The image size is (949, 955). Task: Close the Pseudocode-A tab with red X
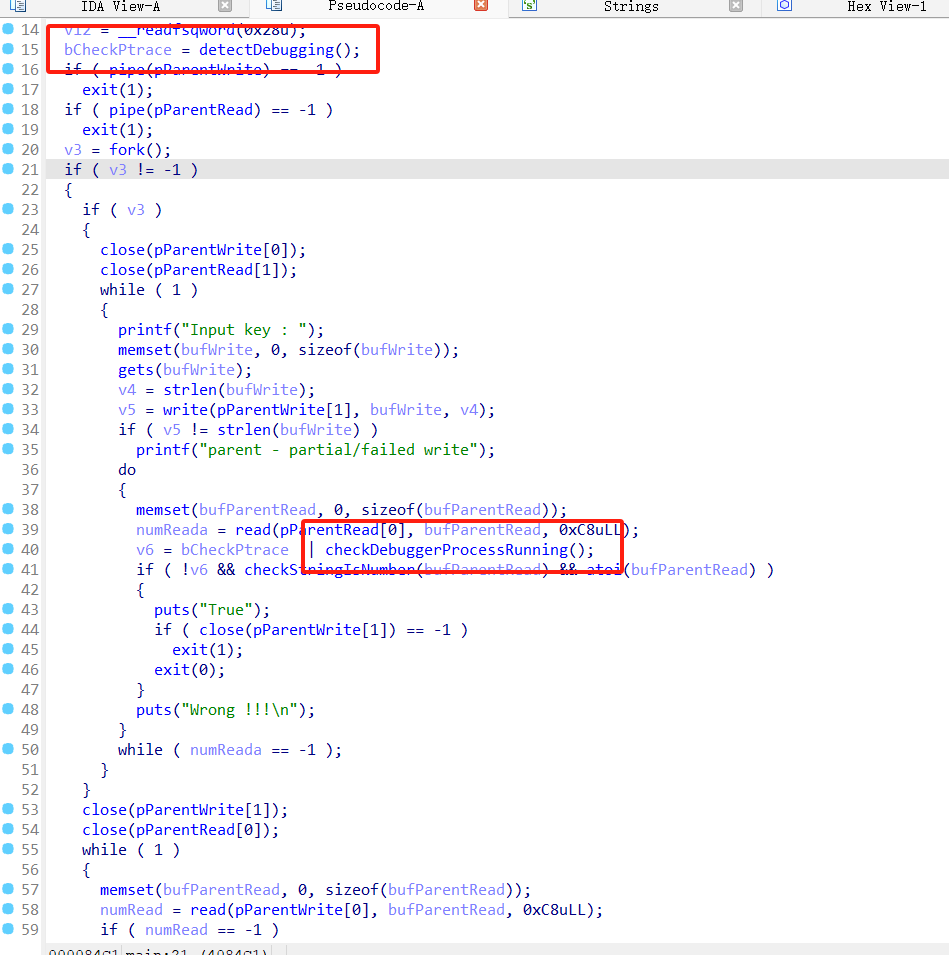tap(481, 5)
